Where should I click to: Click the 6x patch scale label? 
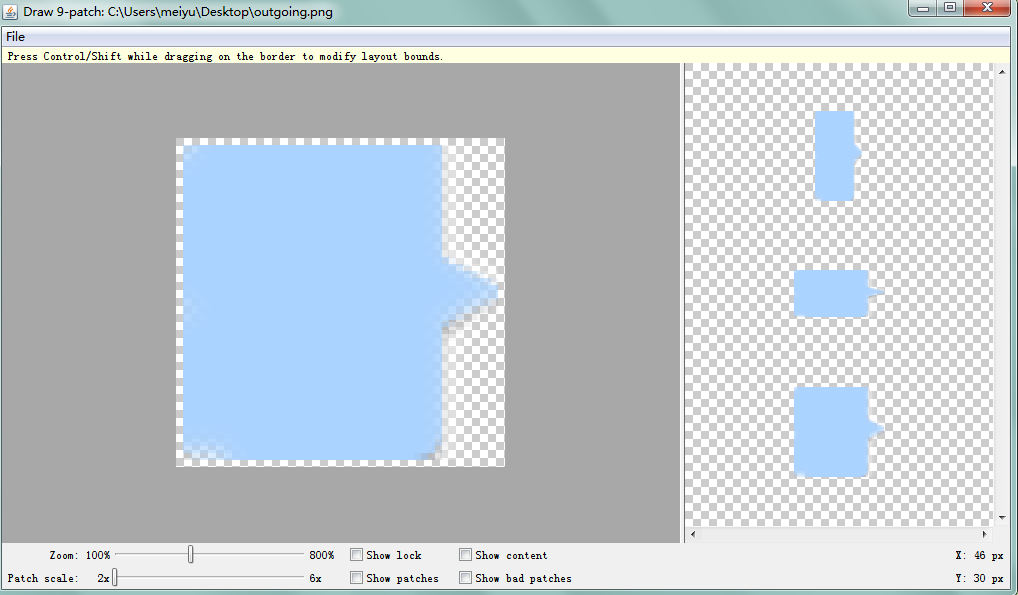click(x=315, y=578)
